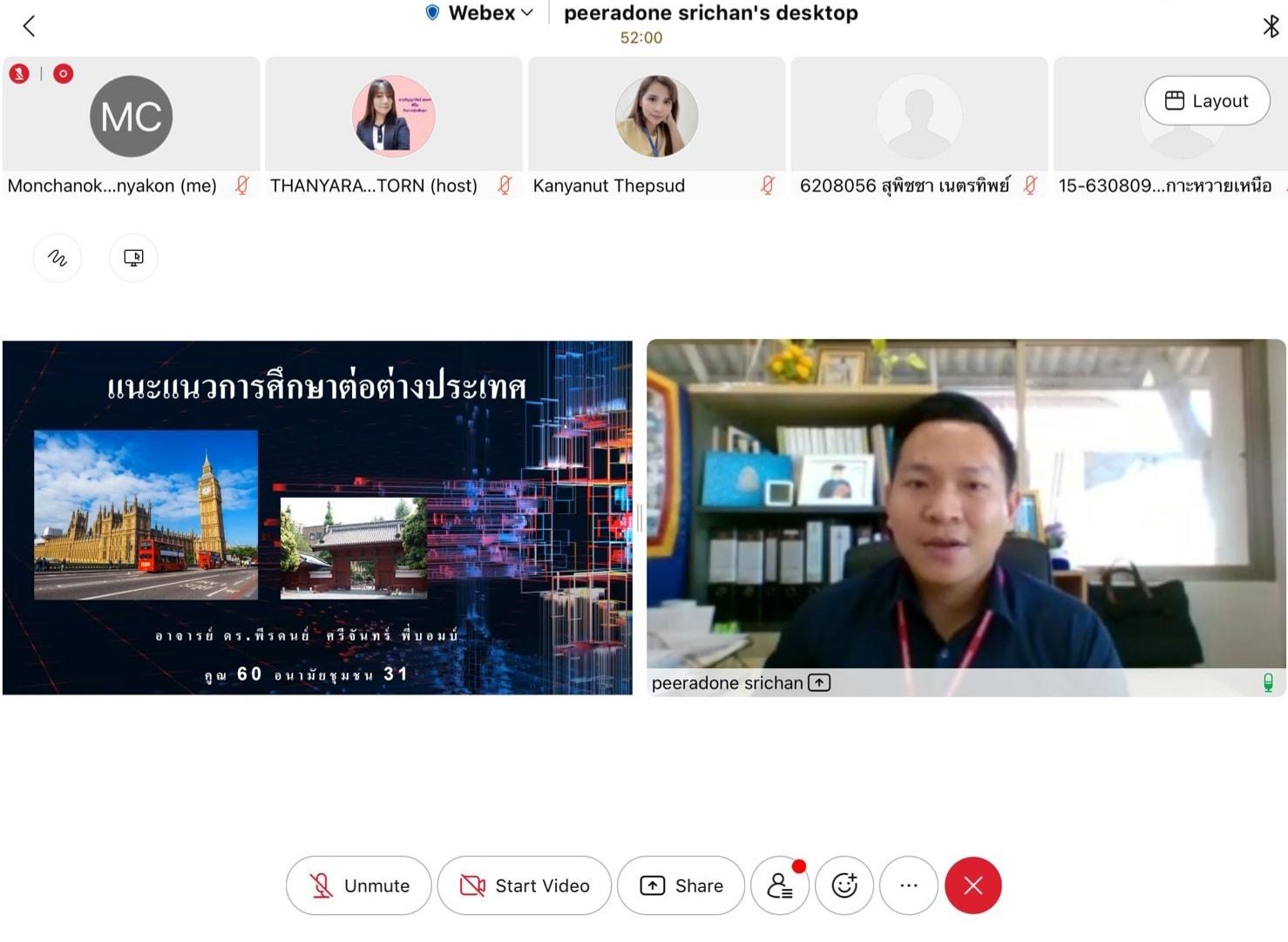Click the muted mic icon beside Monchanok
This screenshot has width=1288, height=942.
click(242, 185)
